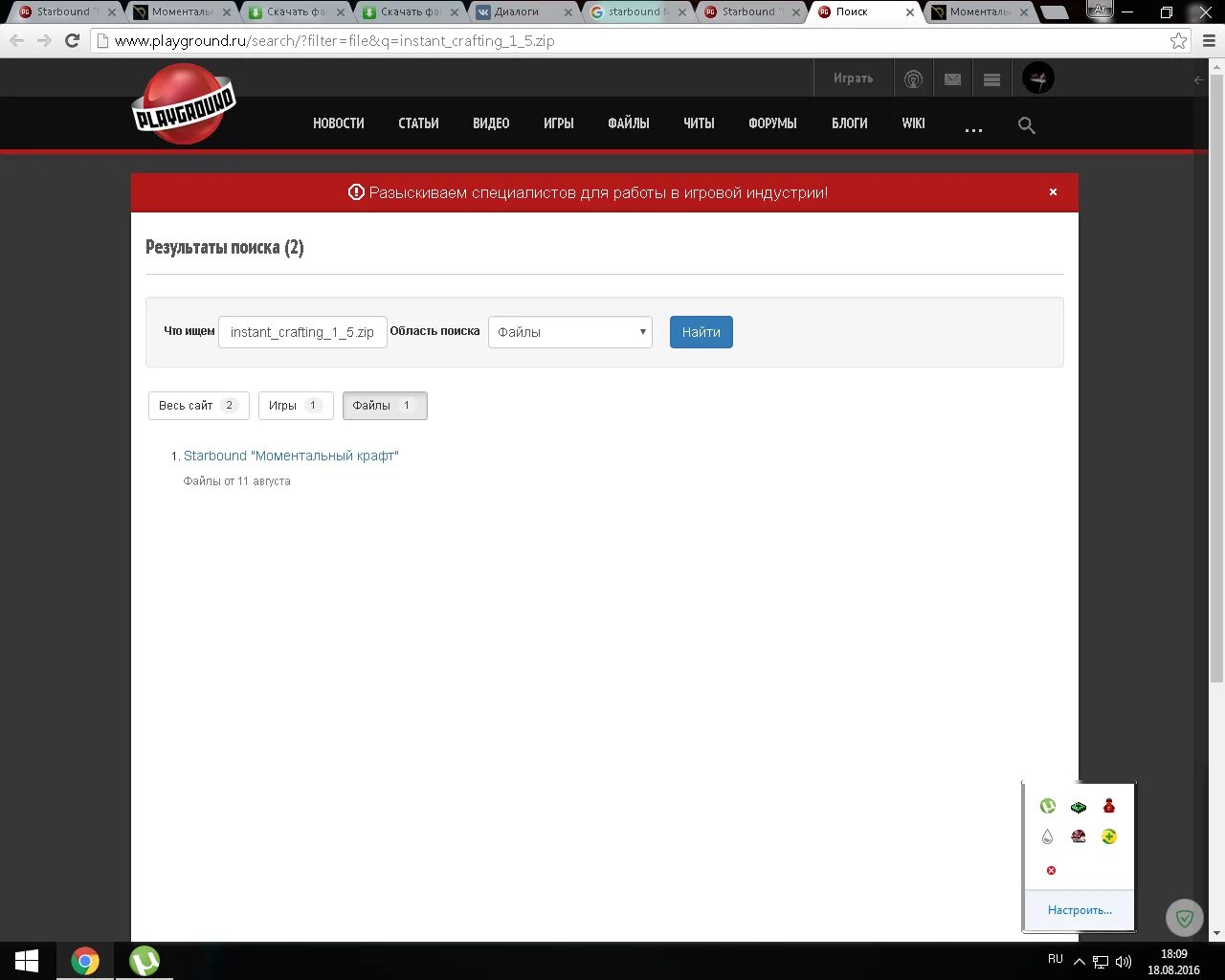Viewport: 1225px width, 980px height.
Task: Bookmark this page with the star icon
Action: point(1178,41)
